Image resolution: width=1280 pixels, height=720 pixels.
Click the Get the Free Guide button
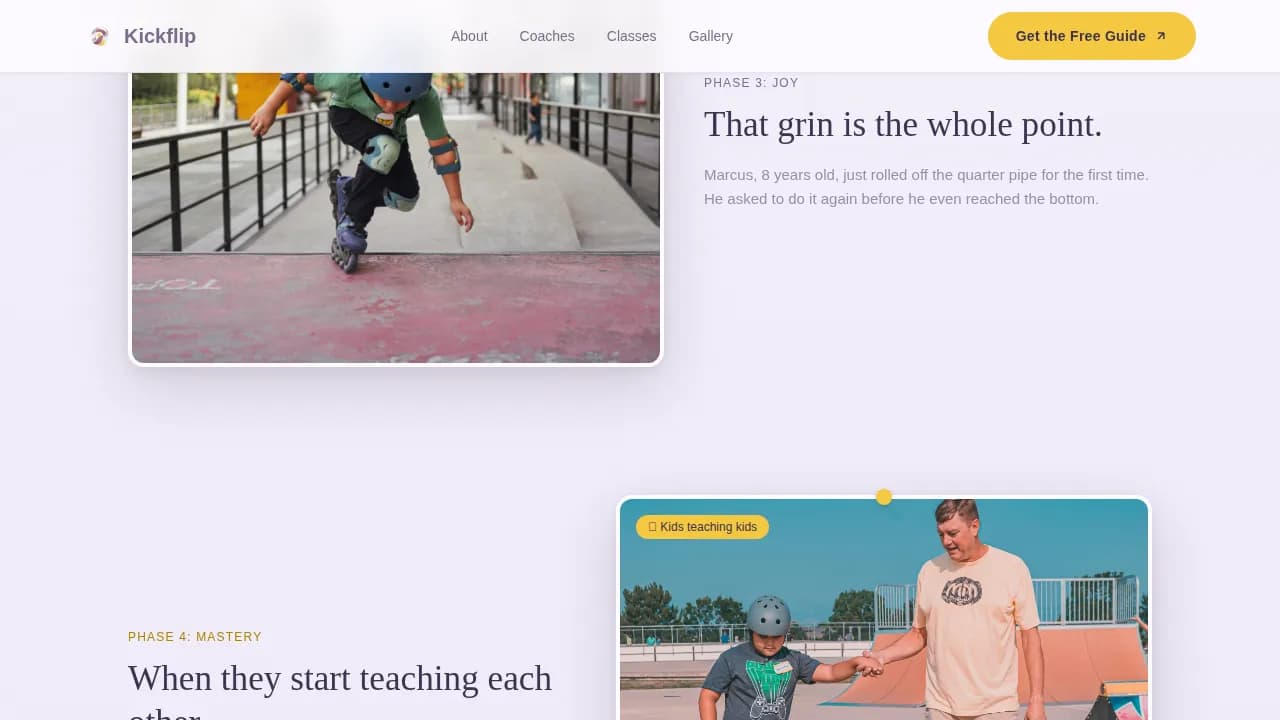pos(1091,36)
